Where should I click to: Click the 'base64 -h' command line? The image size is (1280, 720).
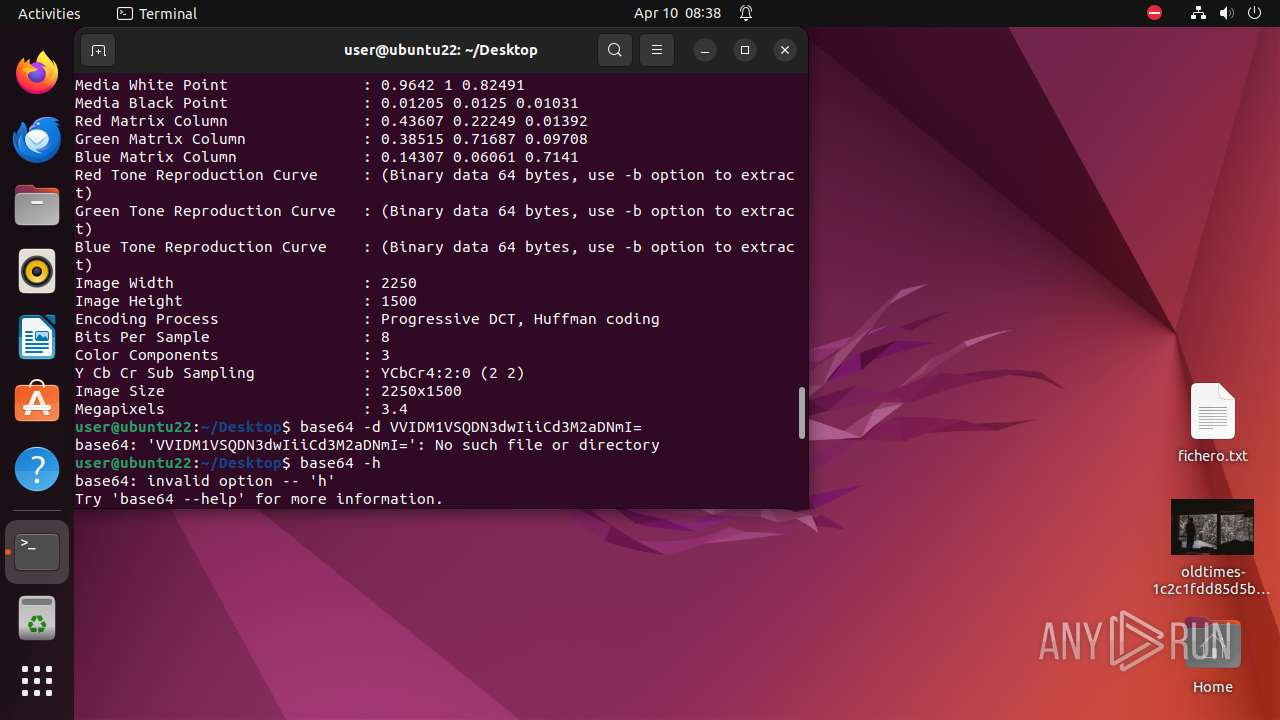pyautogui.click(x=340, y=463)
